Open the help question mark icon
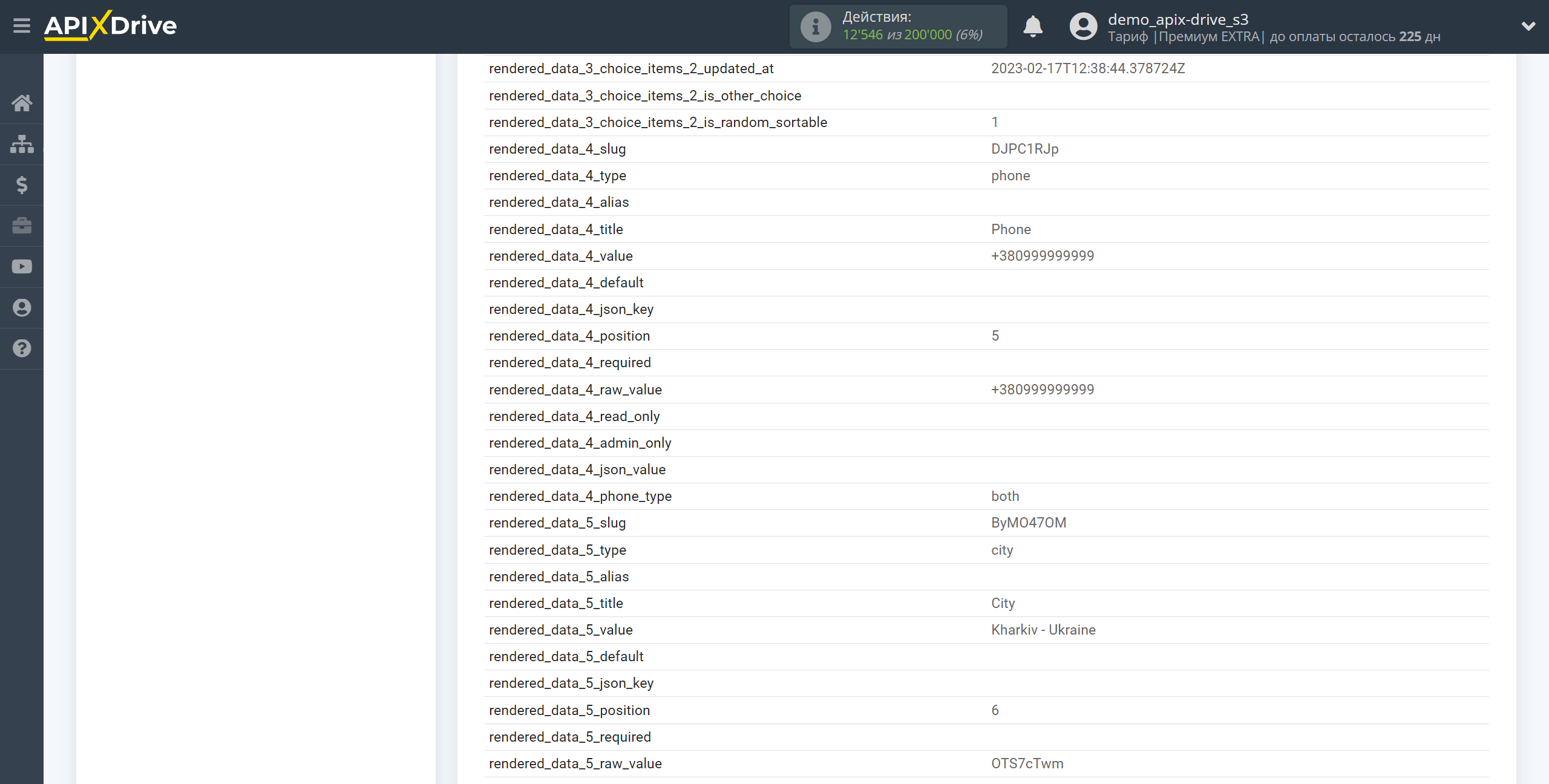1549x784 pixels. [22, 348]
